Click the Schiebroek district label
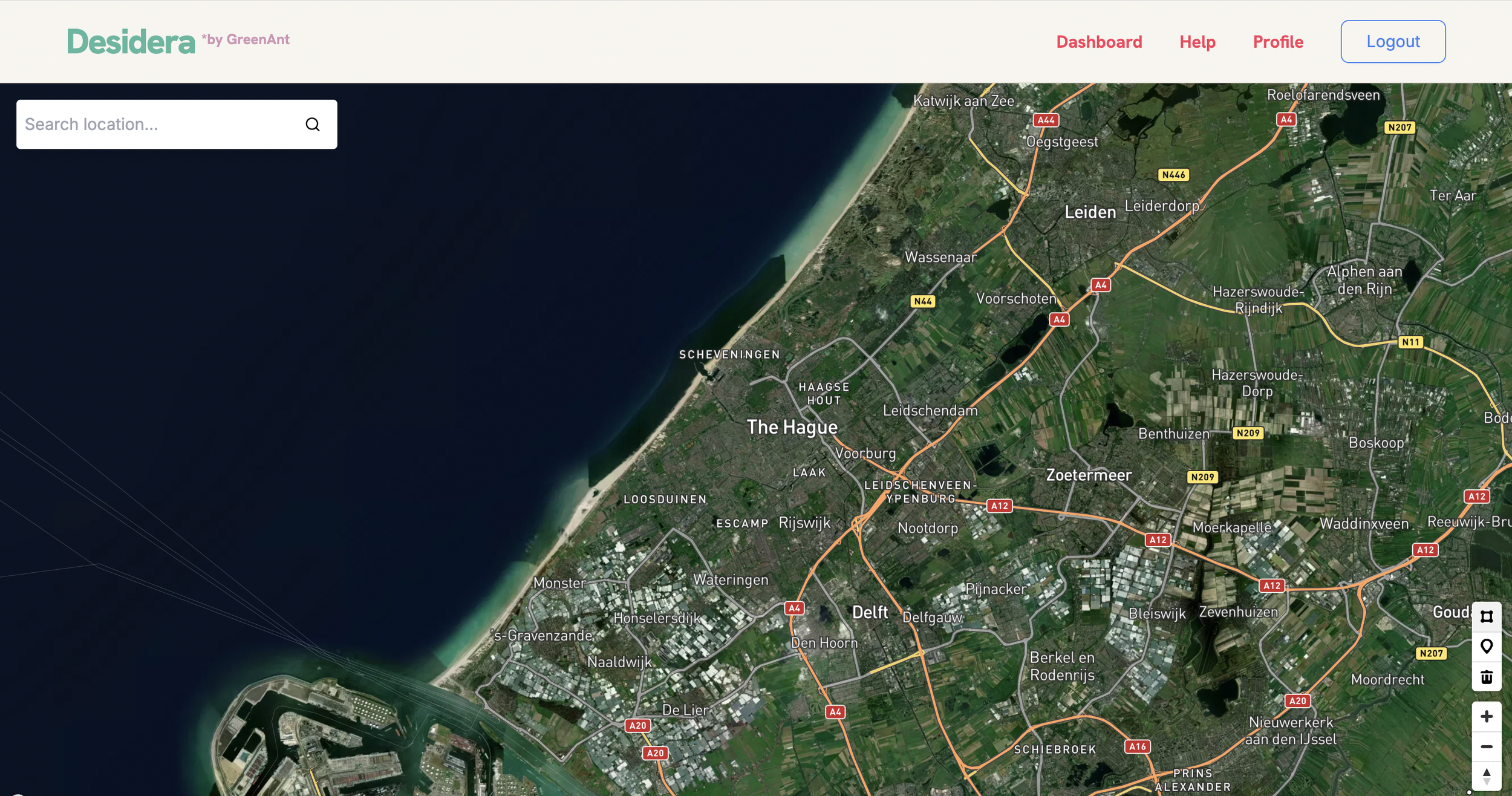Viewport: 1512px width, 796px height. click(x=1055, y=749)
